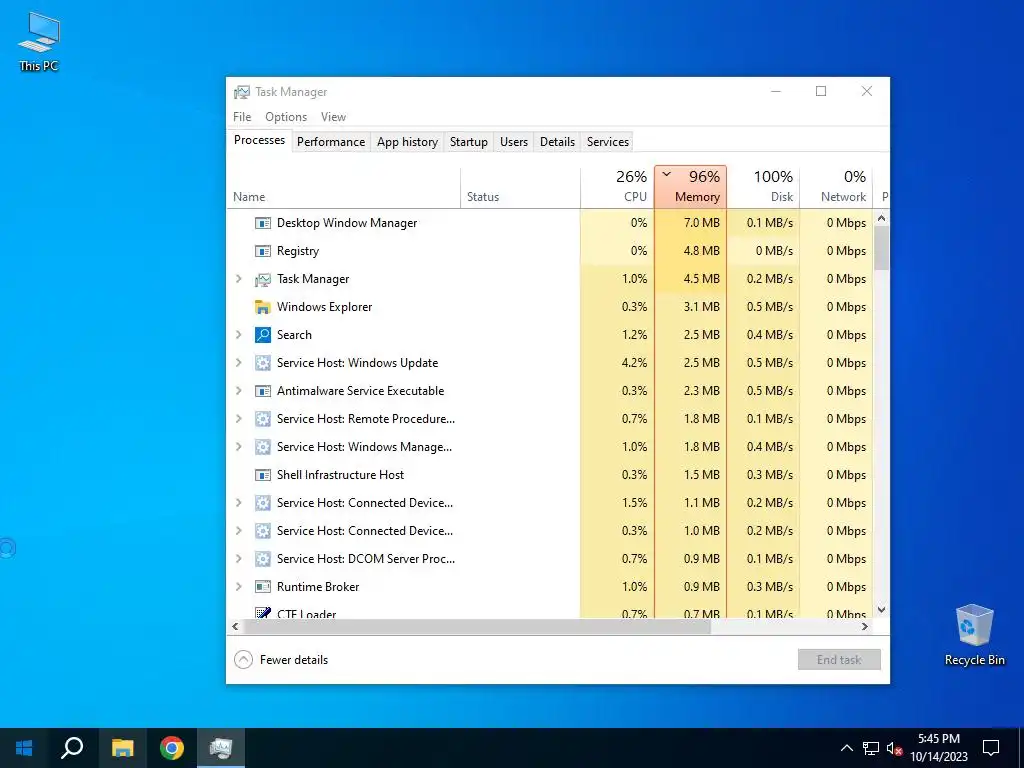The height and width of the screenshot is (768, 1024).
Task: Switch to the Performance tab
Action: click(331, 142)
